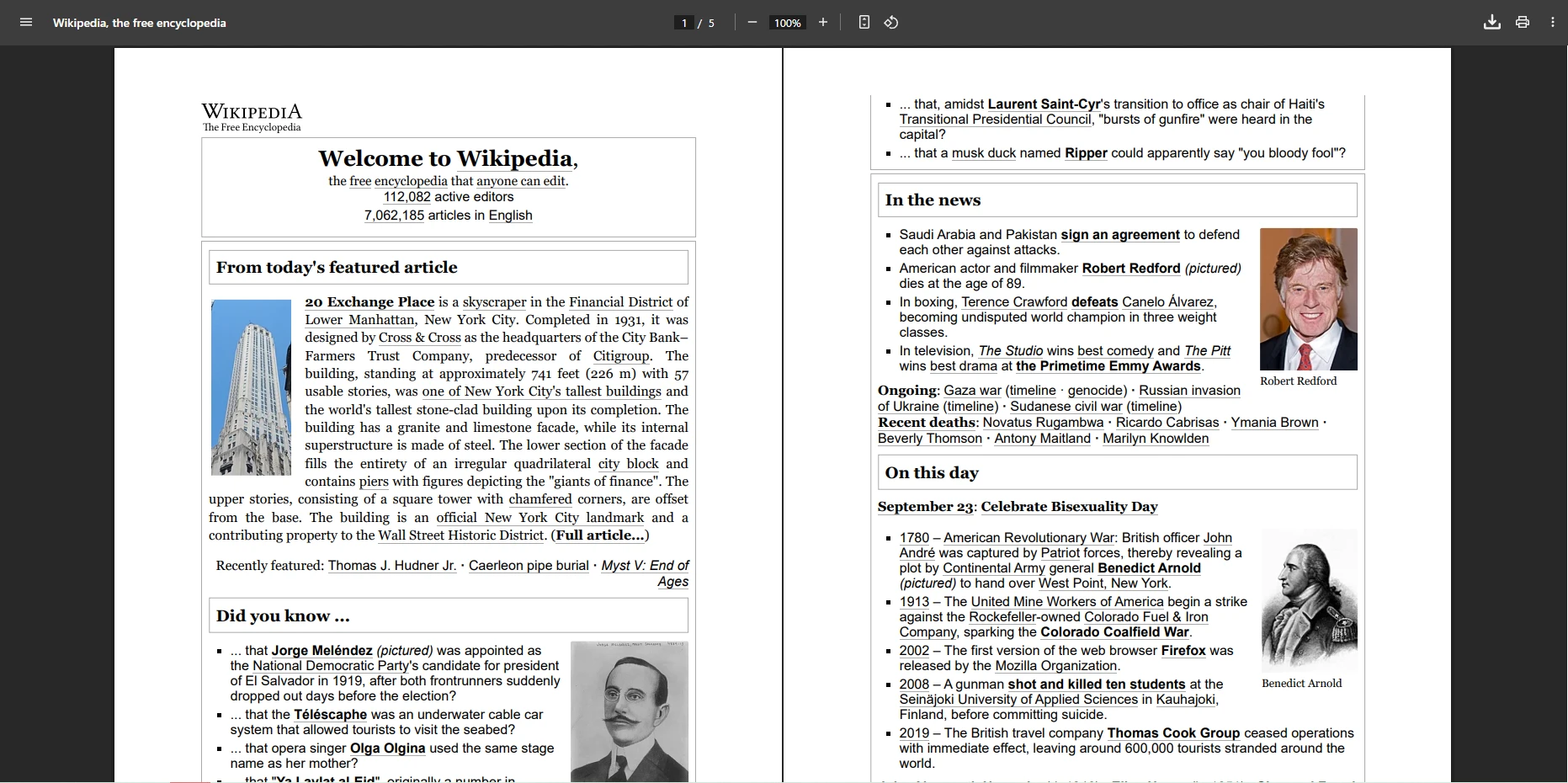Screen dimensions: 1568x783
Task: Click the zoom out minus icon
Action: tap(752, 23)
